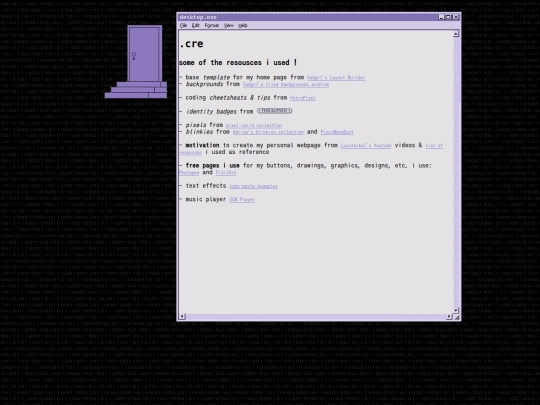The height and width of the screenshot is (405, 540).
Task: Visit the PixelMoonDust link
Action: point(337,132)
